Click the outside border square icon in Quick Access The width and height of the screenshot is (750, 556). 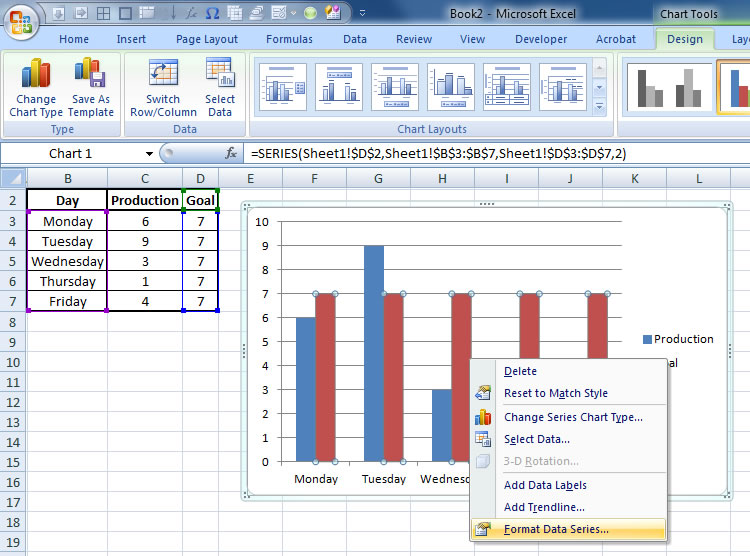[x=125, y=13]
